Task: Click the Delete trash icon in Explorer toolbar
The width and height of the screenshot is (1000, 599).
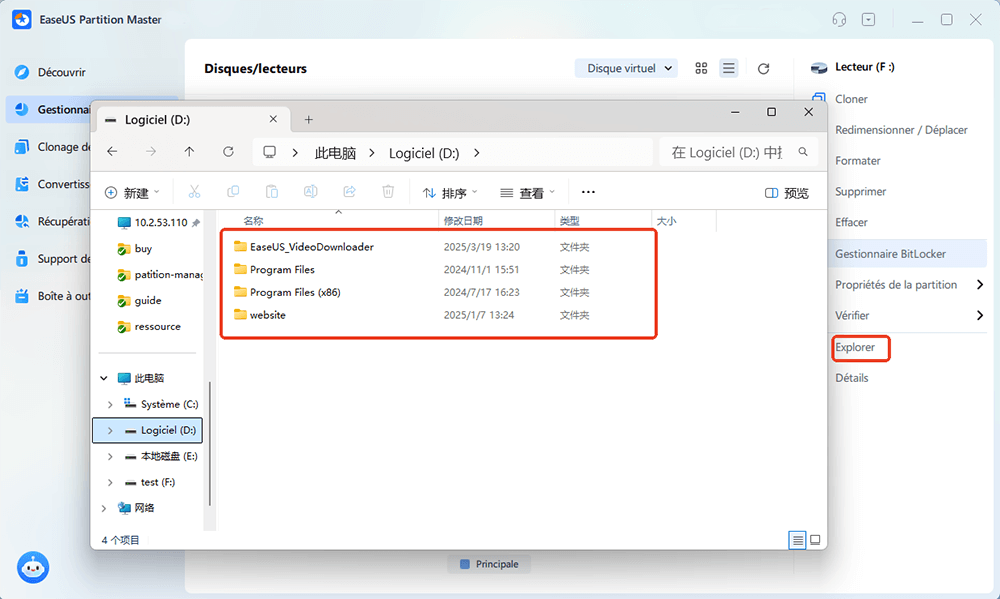Action: pos(388,191)
